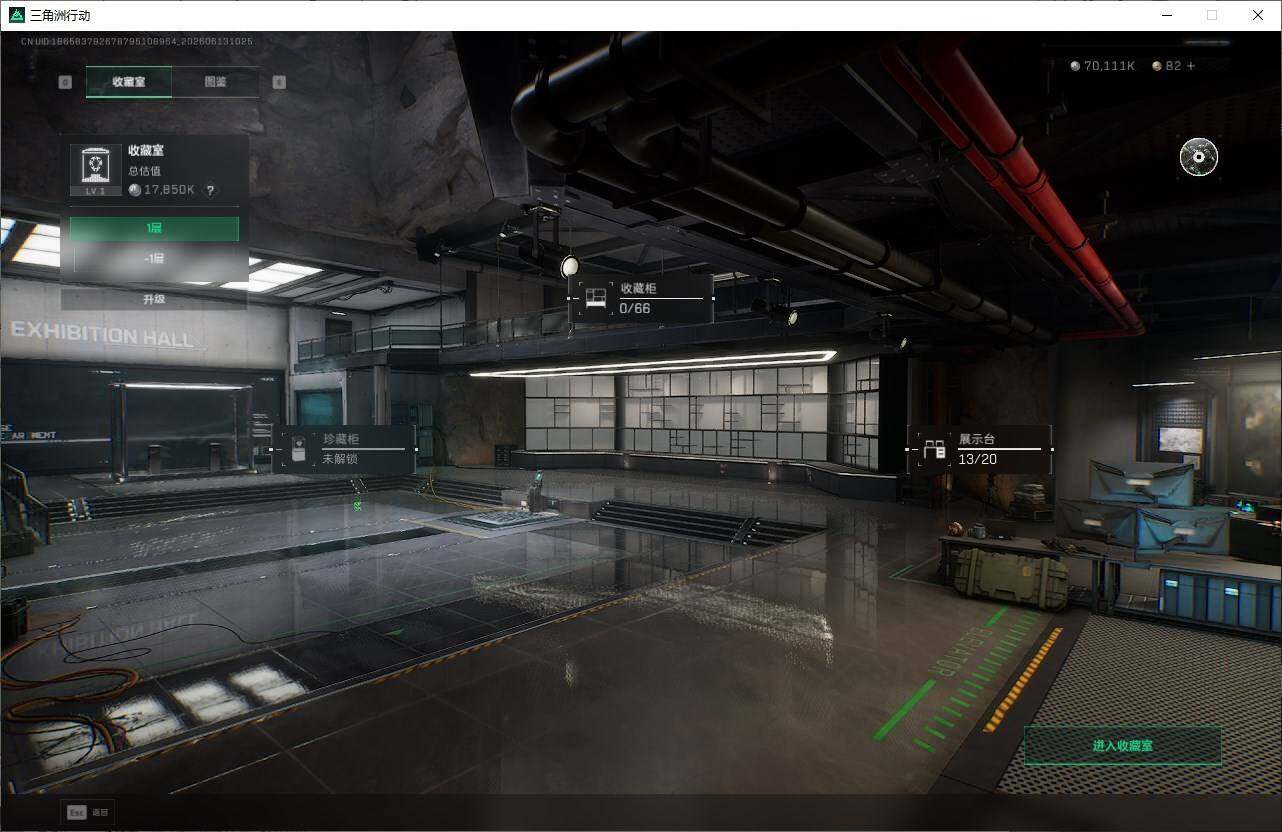
Task: Click the 82 gold currency amount
Action: pyautogui.click(x=1173, y=66)
